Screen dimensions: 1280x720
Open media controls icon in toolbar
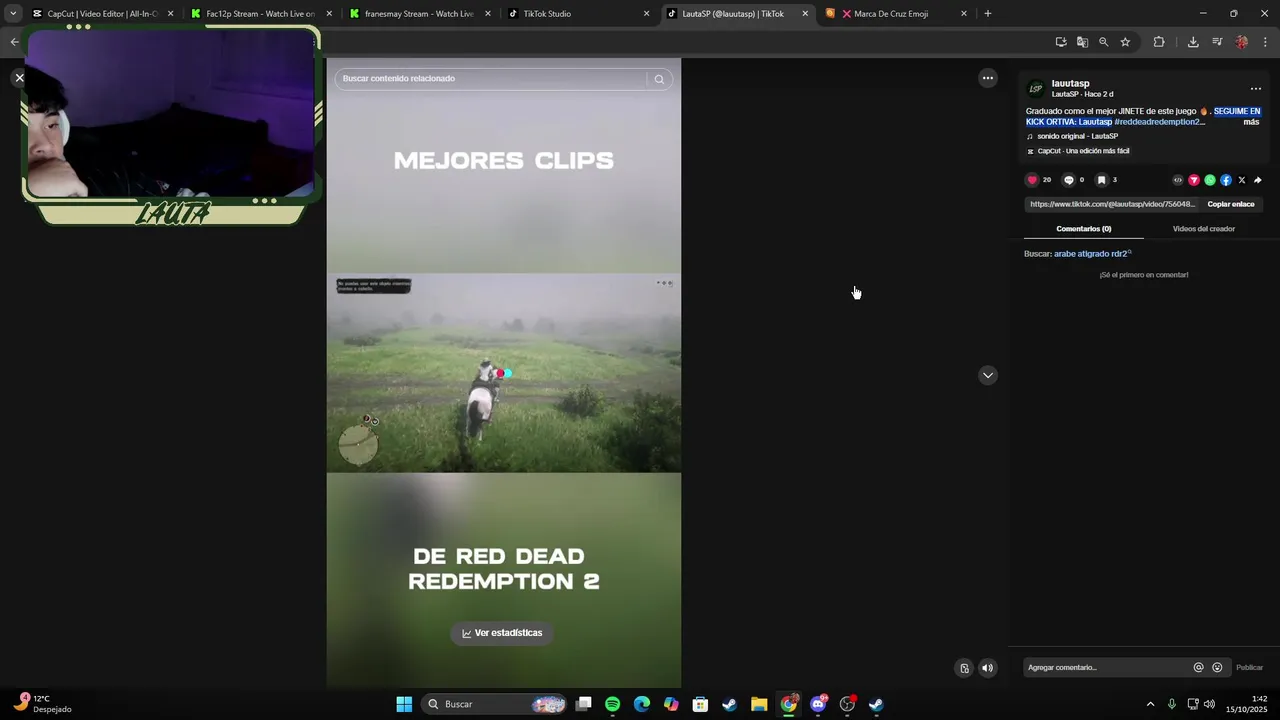point(1217,42)
